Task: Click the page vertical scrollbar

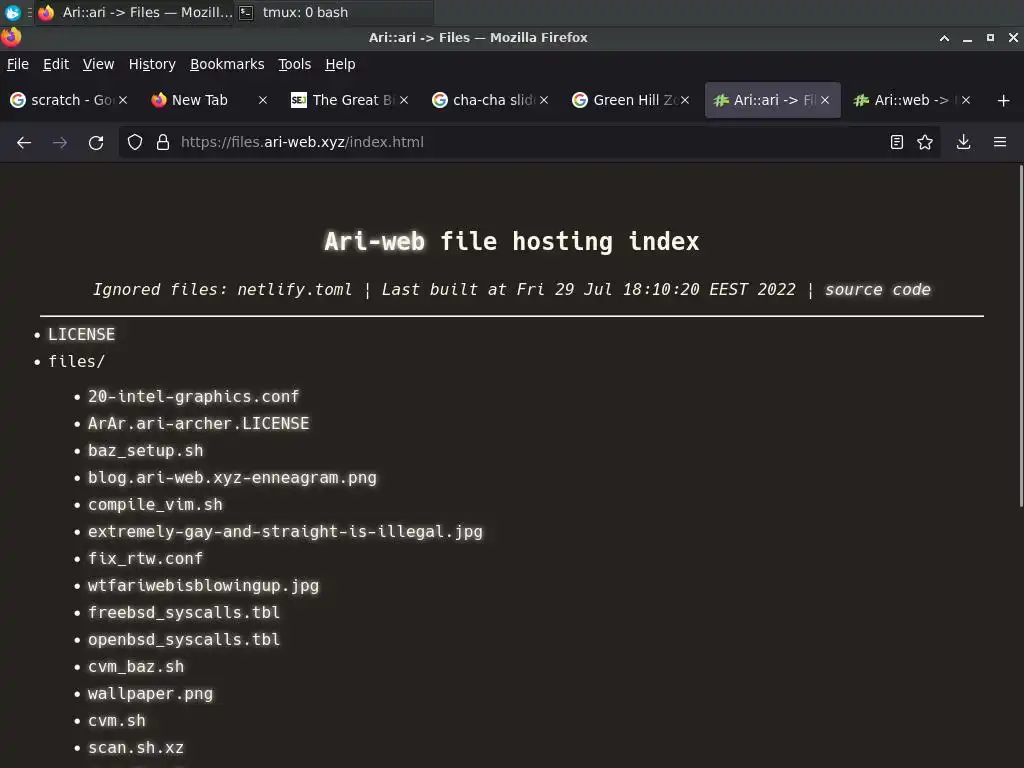Action: tap(1021, 336)
